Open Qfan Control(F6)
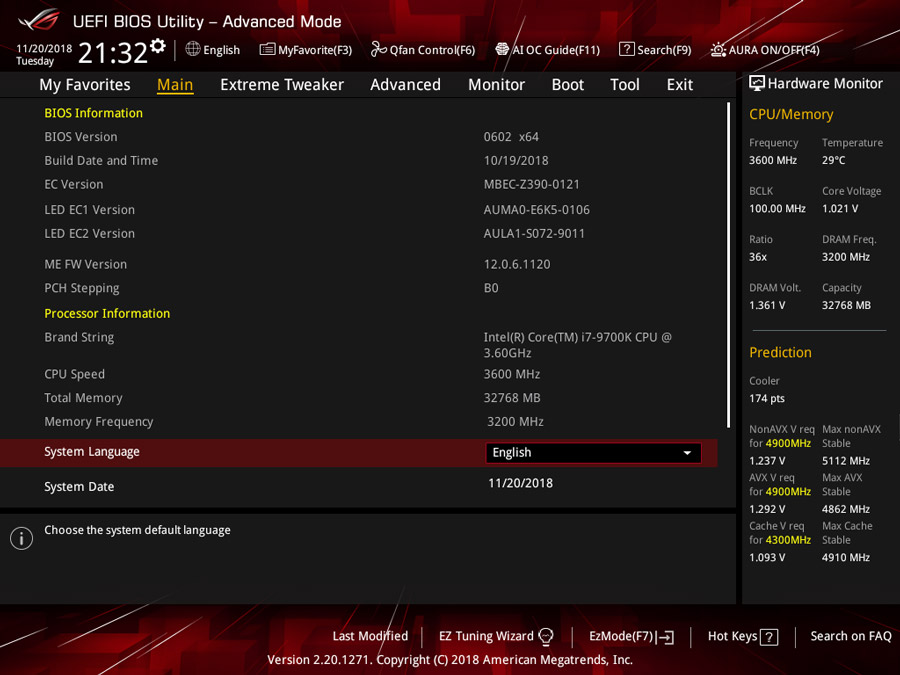Image resolution: width=900 pixels, height=675 pixels. tap(423, 50)
